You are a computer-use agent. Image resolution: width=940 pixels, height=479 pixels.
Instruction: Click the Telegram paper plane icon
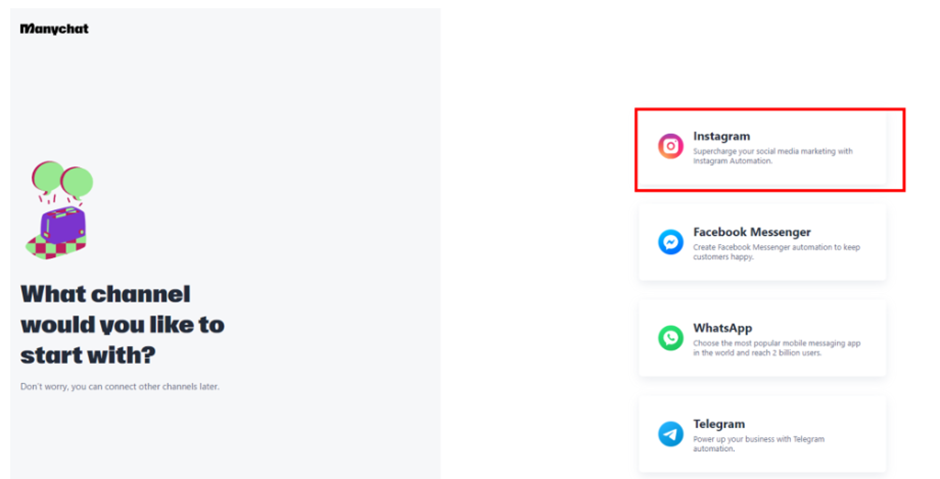coord(670,434)
